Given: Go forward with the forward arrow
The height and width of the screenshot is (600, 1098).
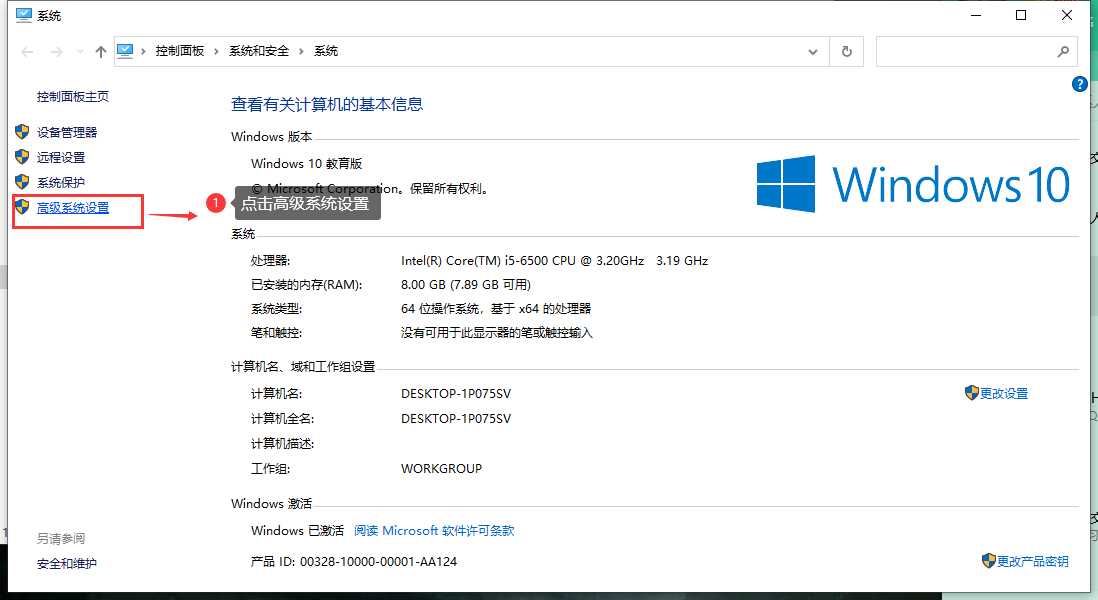Looking at the screenshot, I should (x=57, y=52).
